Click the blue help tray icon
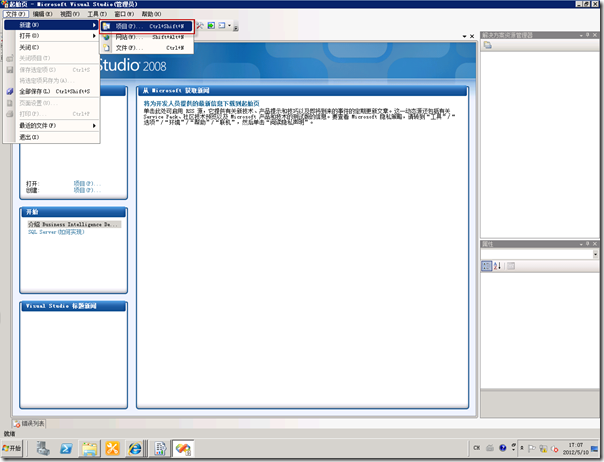Viewport: 604px width, 462px height. point(502,448)
